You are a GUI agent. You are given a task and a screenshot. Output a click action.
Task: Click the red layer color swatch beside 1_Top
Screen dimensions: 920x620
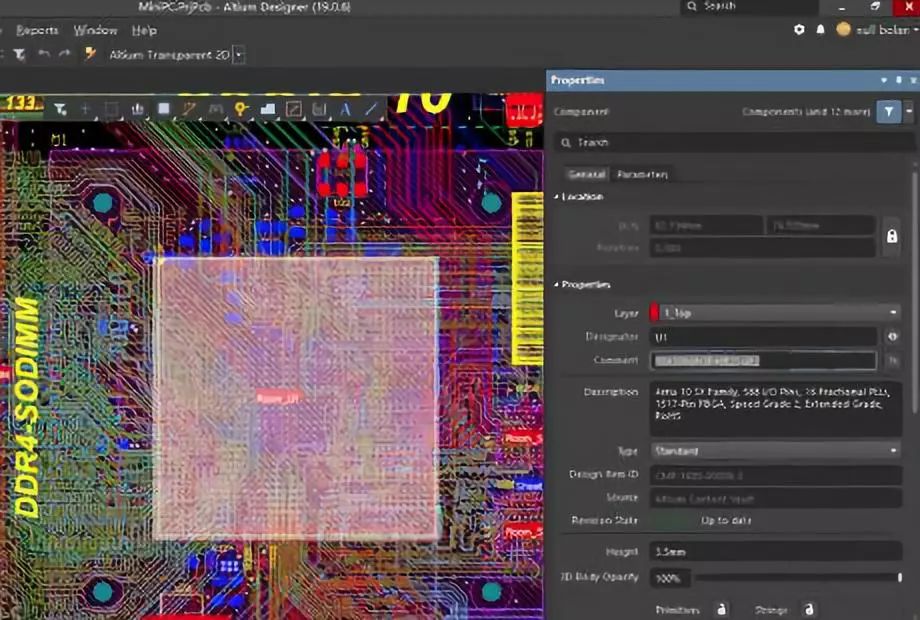(x=654, y=313)
